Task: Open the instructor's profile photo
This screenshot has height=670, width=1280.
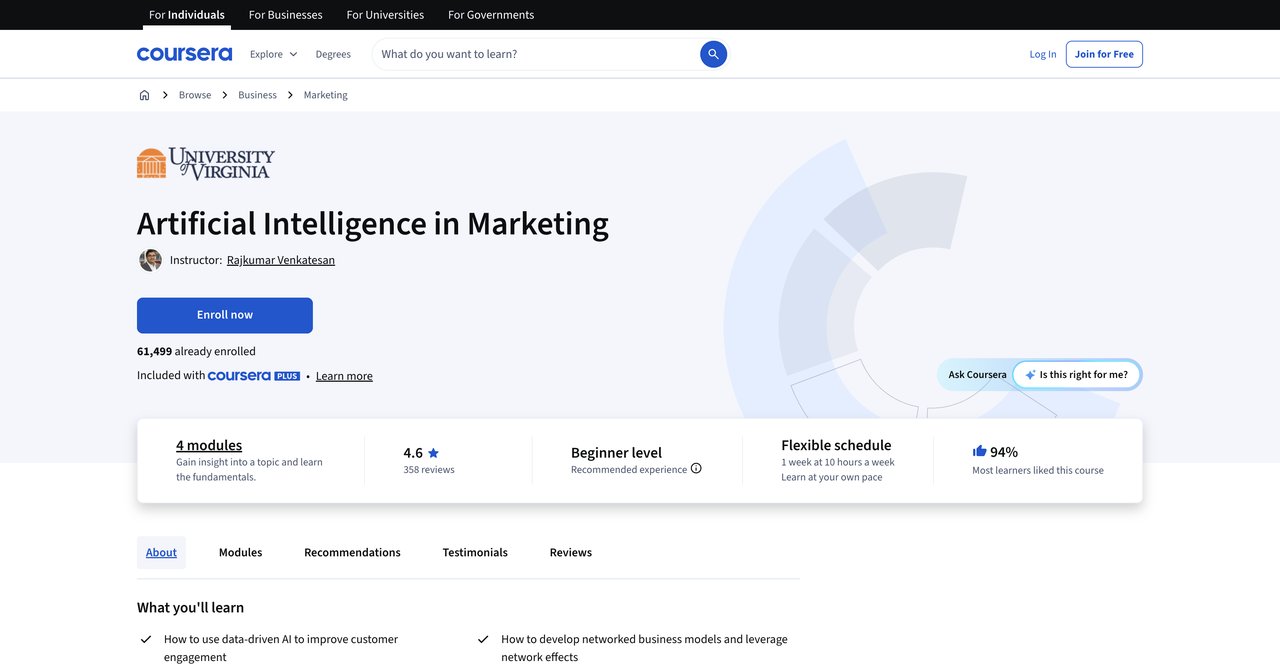Action: [150, 260]
